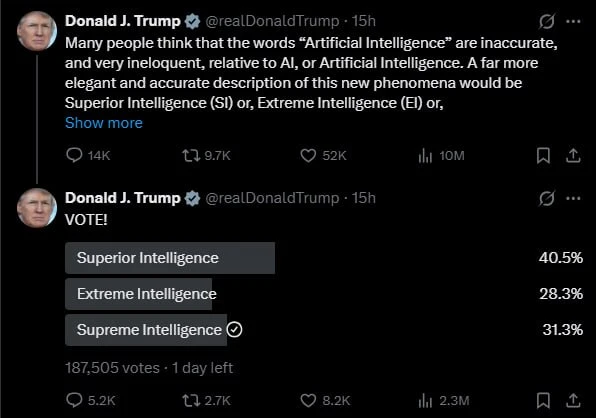The image size is (596, 418).
Task: Open the three-dot menu on first tweet
Action: pos(573,21)
